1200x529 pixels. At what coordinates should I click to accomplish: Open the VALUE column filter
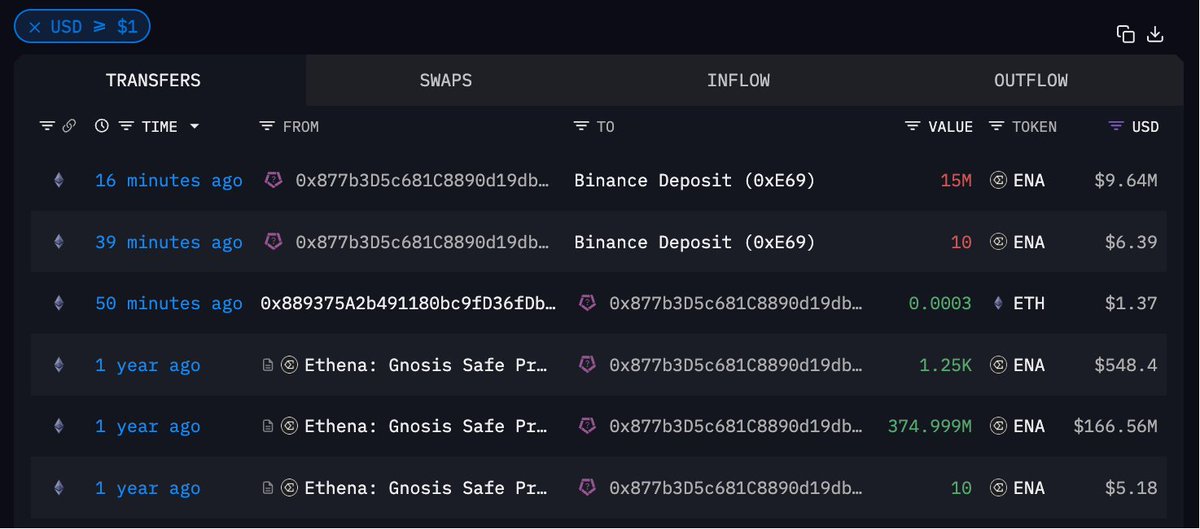(x=912, y=126)
